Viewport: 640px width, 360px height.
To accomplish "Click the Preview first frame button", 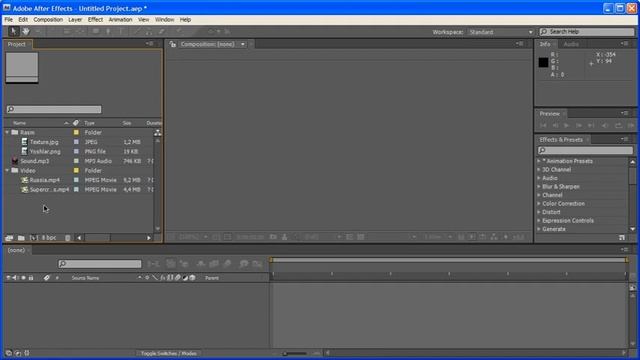I will coord(543,126).
